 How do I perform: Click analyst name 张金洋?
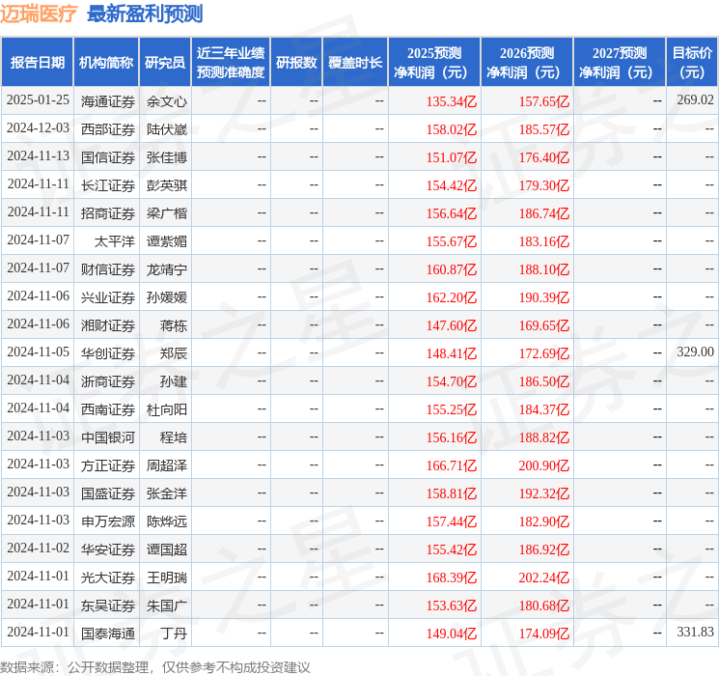[x=166, y=493]
